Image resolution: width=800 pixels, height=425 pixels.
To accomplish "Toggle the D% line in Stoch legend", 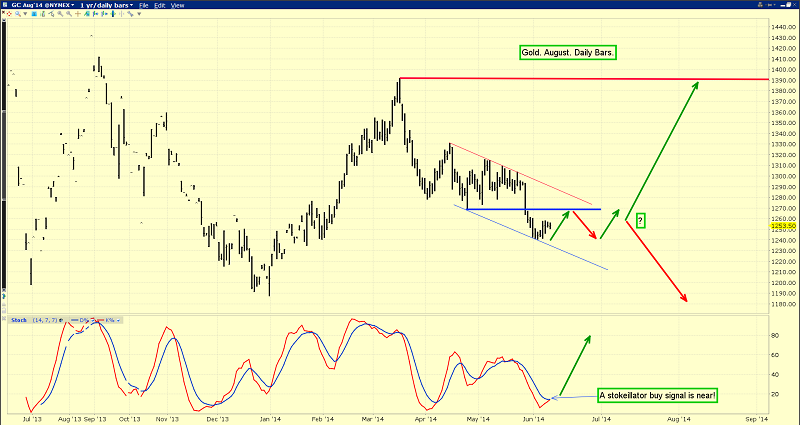I will tap(84, 320).
